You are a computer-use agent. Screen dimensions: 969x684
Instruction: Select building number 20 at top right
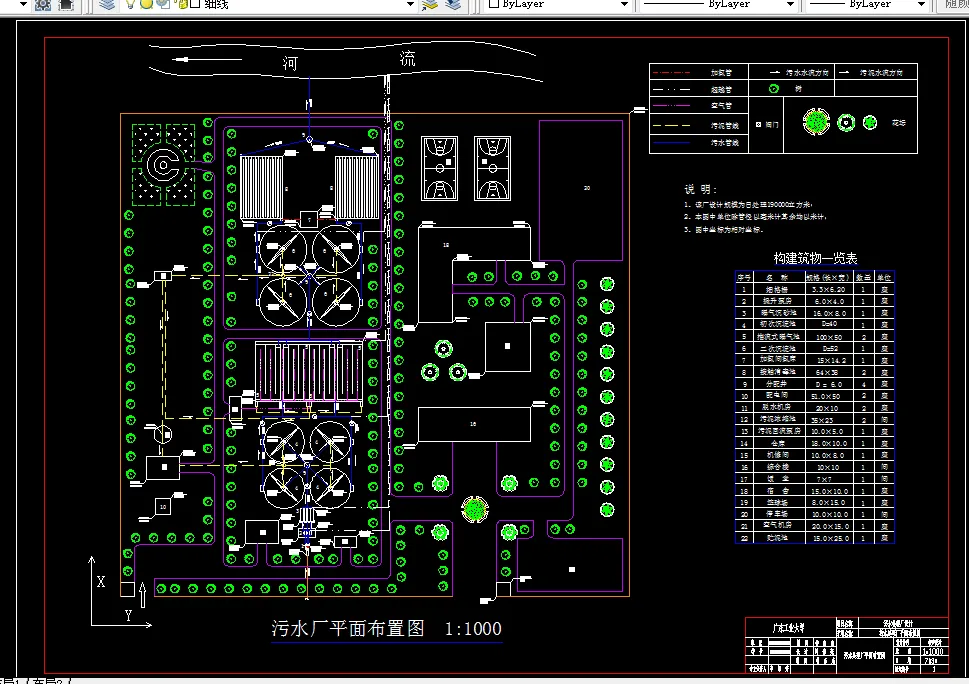[x=581, y=190]
